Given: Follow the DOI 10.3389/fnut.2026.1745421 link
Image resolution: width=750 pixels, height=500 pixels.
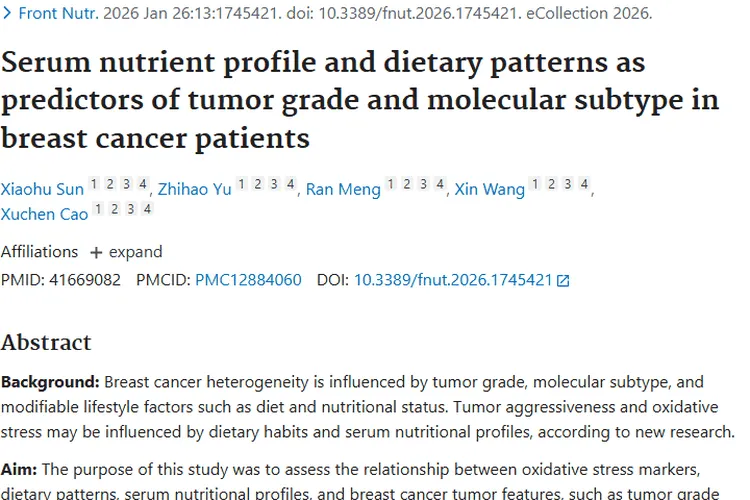Looking at the screenshot, I should coord(453,280).
